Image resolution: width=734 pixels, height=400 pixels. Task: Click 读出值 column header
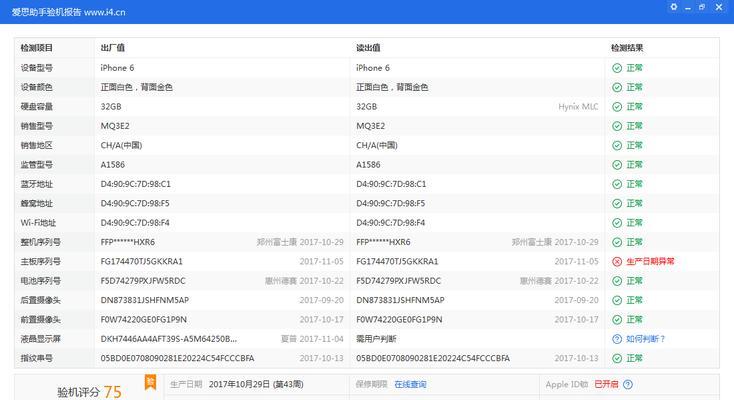368,48
